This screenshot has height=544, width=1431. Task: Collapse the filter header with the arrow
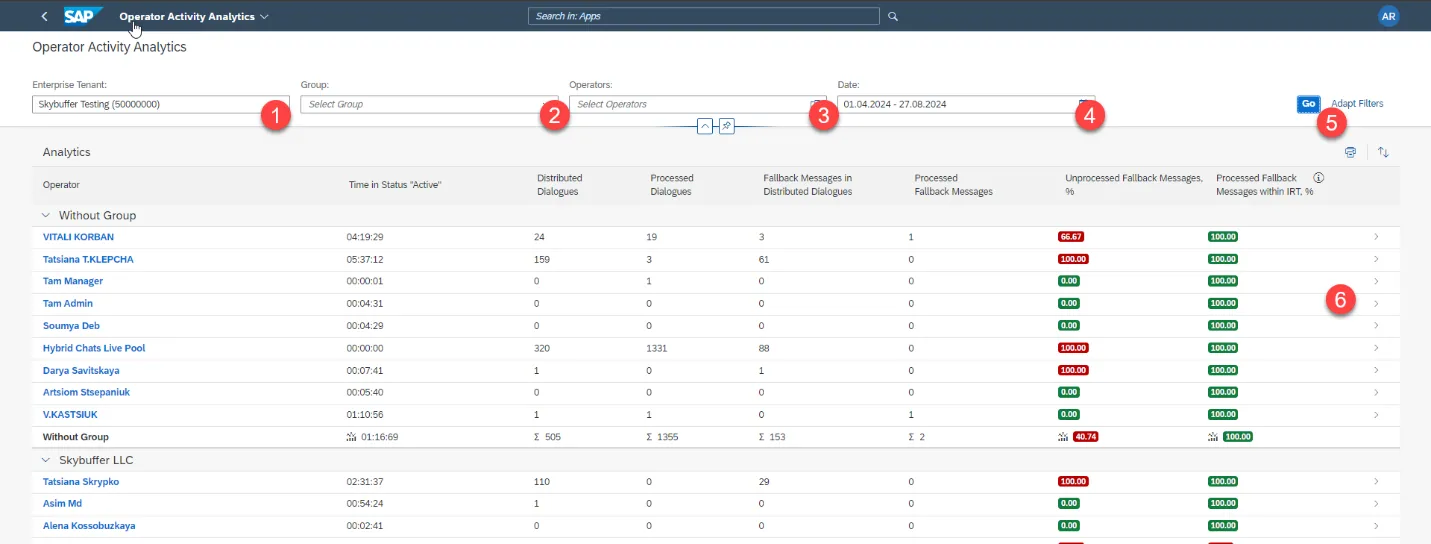(x=704, y=127)
